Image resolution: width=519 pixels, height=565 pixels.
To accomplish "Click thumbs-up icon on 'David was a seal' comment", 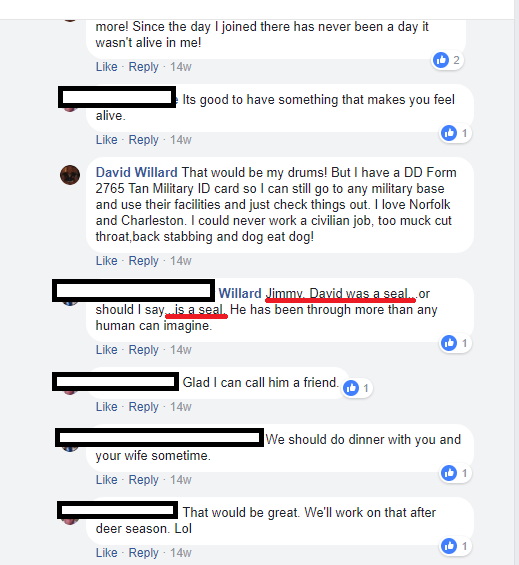I will pos(449,343).
